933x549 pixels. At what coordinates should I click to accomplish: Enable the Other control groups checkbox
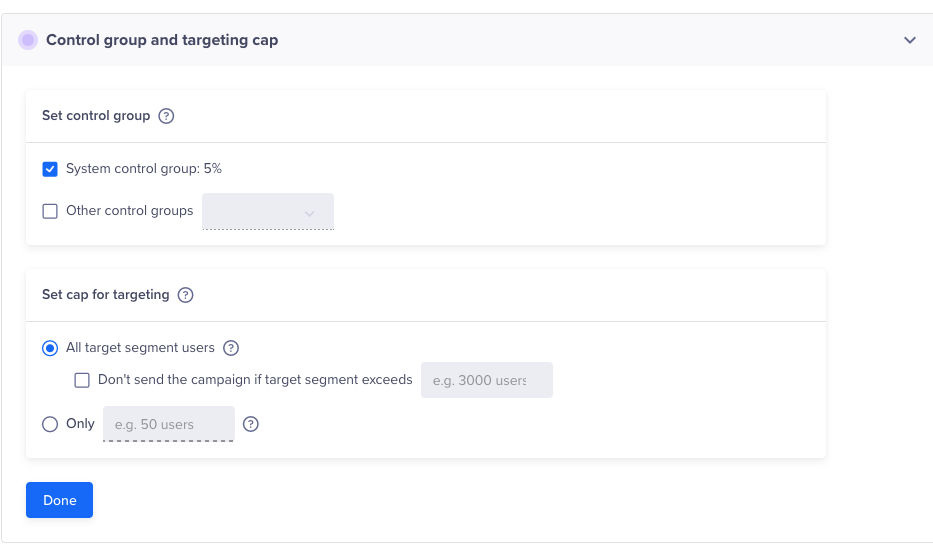[x=50, y=211]
